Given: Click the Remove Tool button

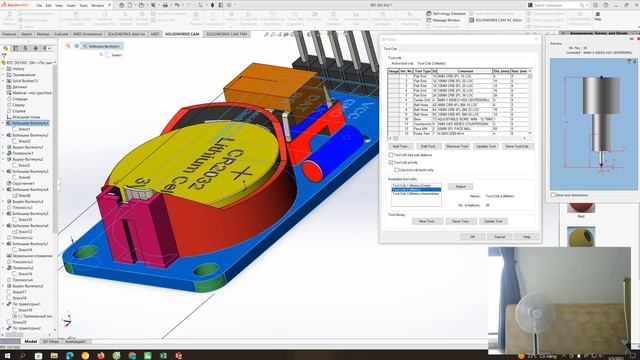Looking at the screenshot, I should 457,146.
